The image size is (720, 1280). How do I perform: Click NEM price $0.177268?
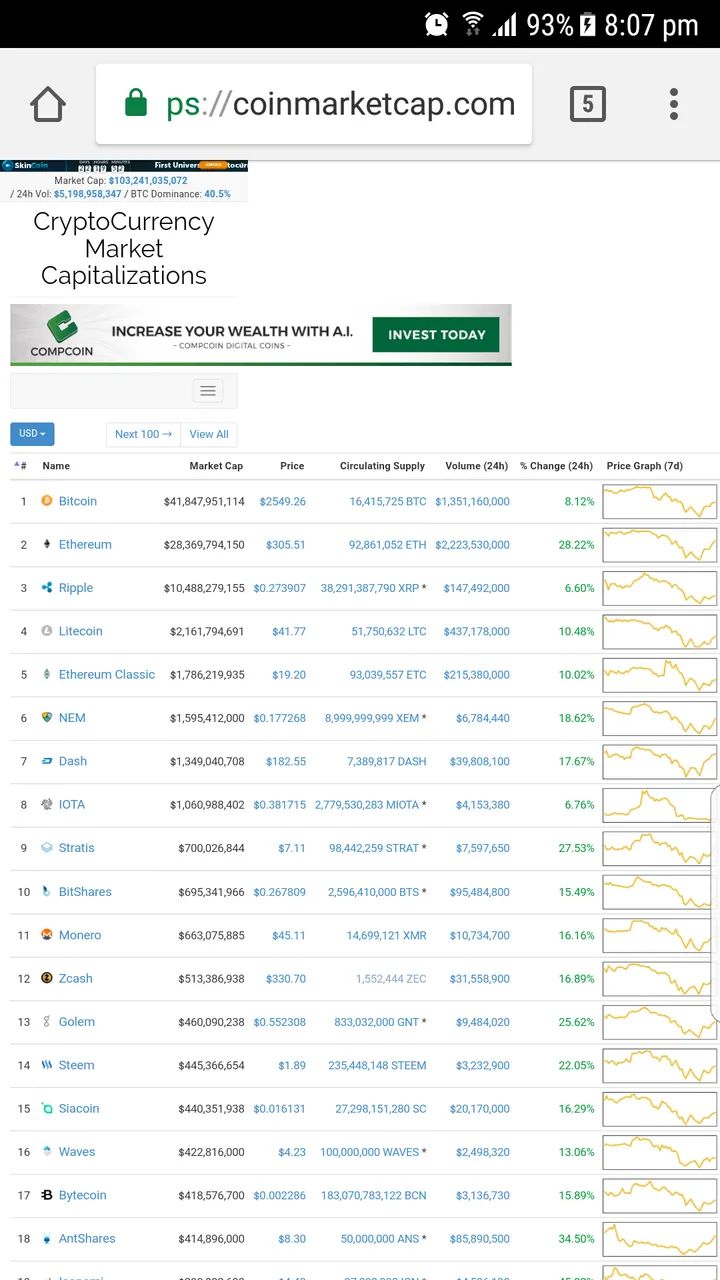[280, 718]
